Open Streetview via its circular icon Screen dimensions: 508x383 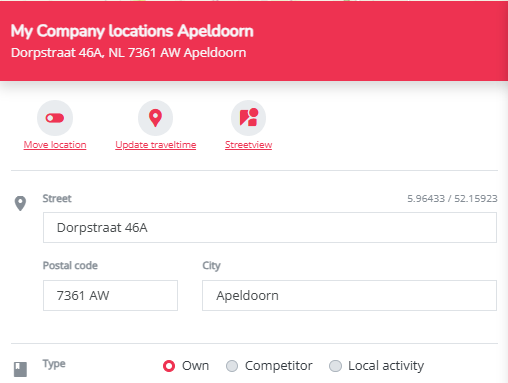pos(248,118)
